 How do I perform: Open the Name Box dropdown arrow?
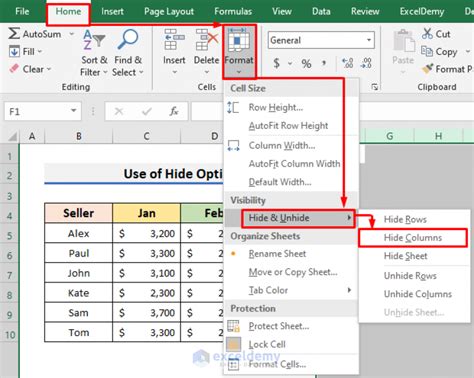point(73,111)
